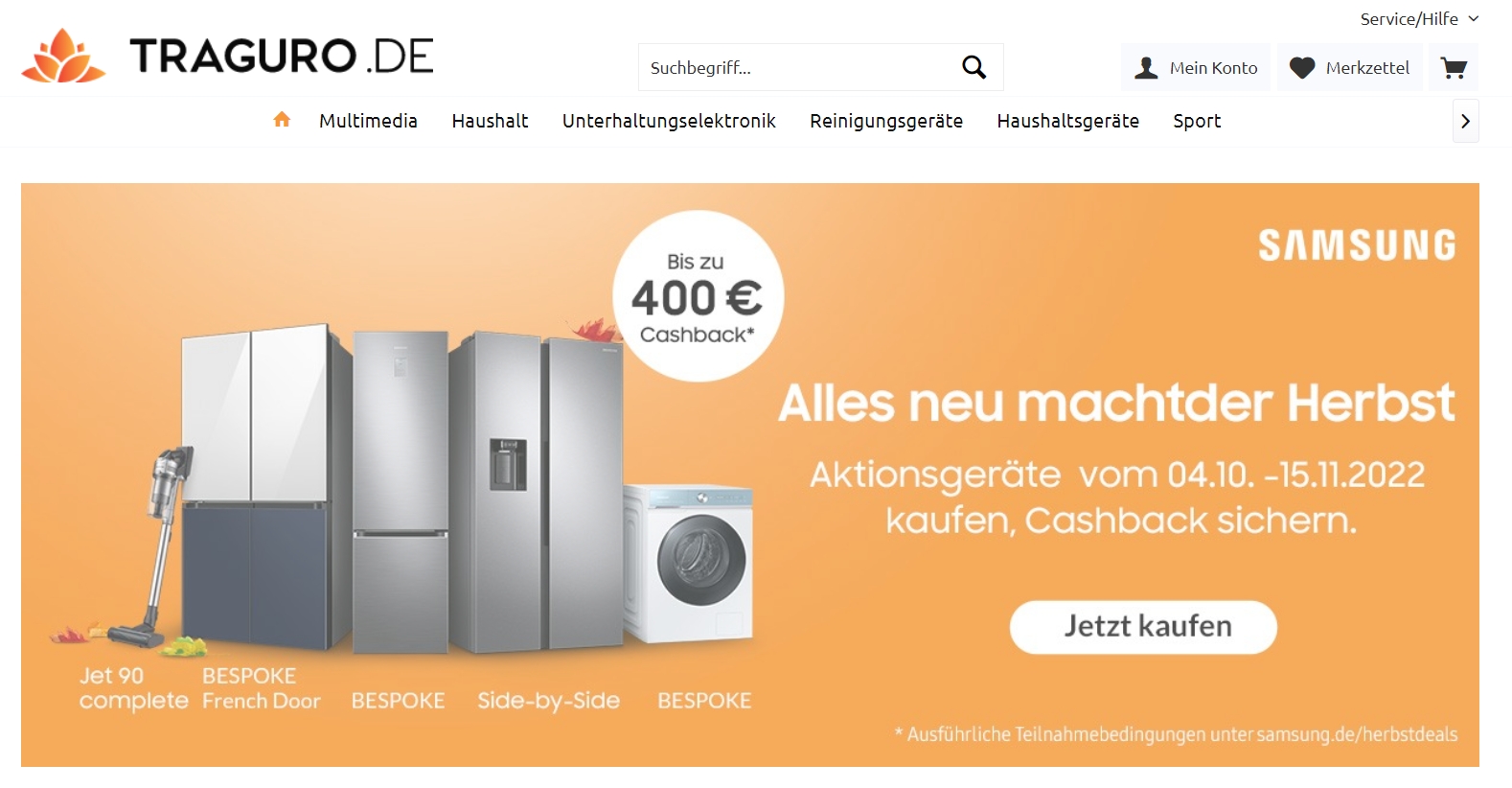The width and height of the screenshot is (1512, 788).
Task: Open the shopping cart icon
Action: coord(1454,67)
